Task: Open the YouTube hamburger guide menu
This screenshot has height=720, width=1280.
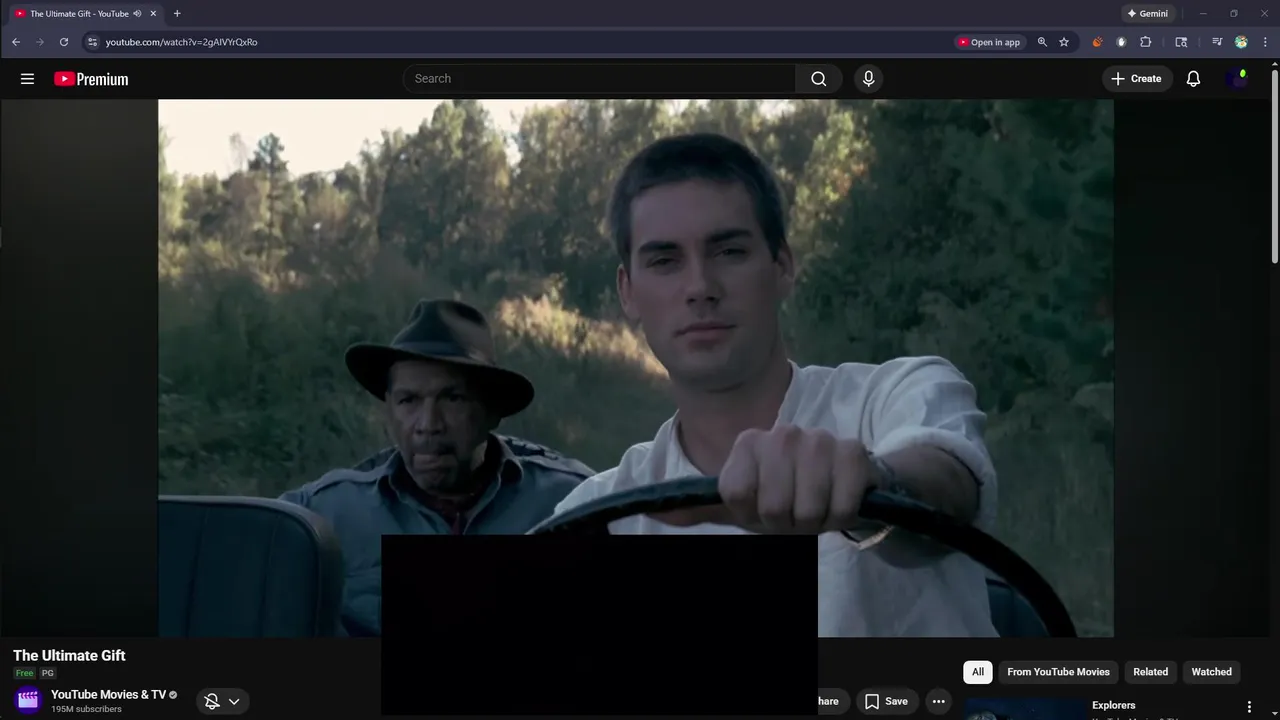Action: pos(27,79)
